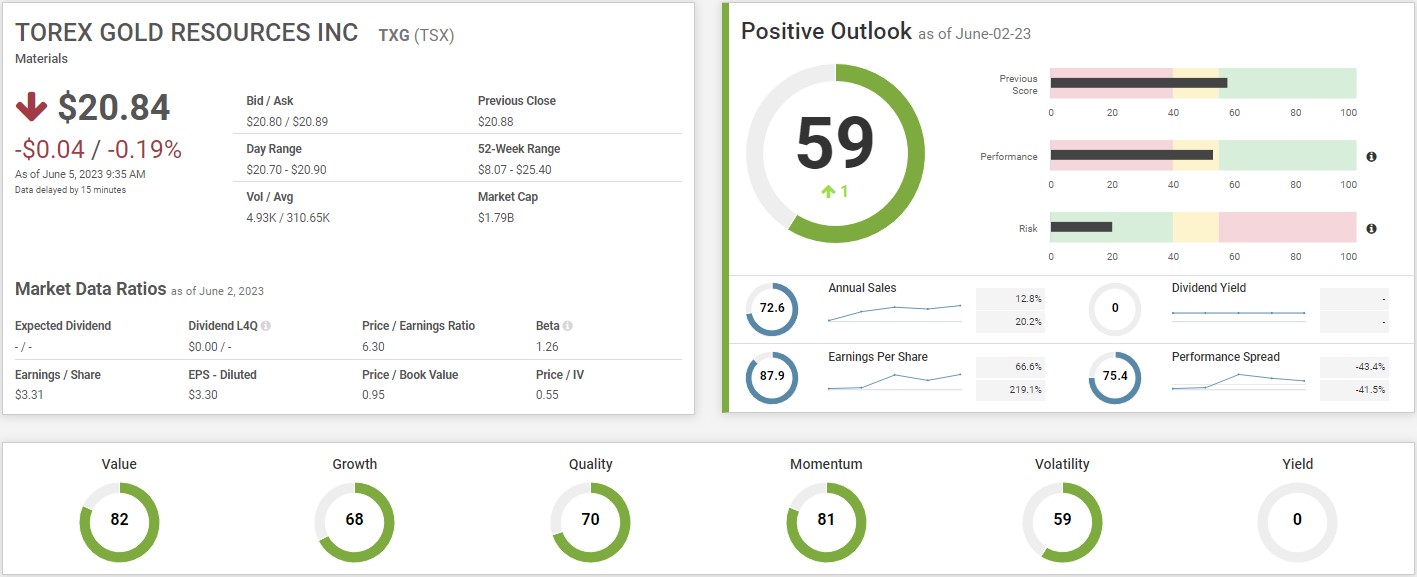The height and width of the screenshot is (577, 1417).
Task: Click the Performance Spread 75.4 gauge
Action: pyautogui.click(x=1115, y=378)
